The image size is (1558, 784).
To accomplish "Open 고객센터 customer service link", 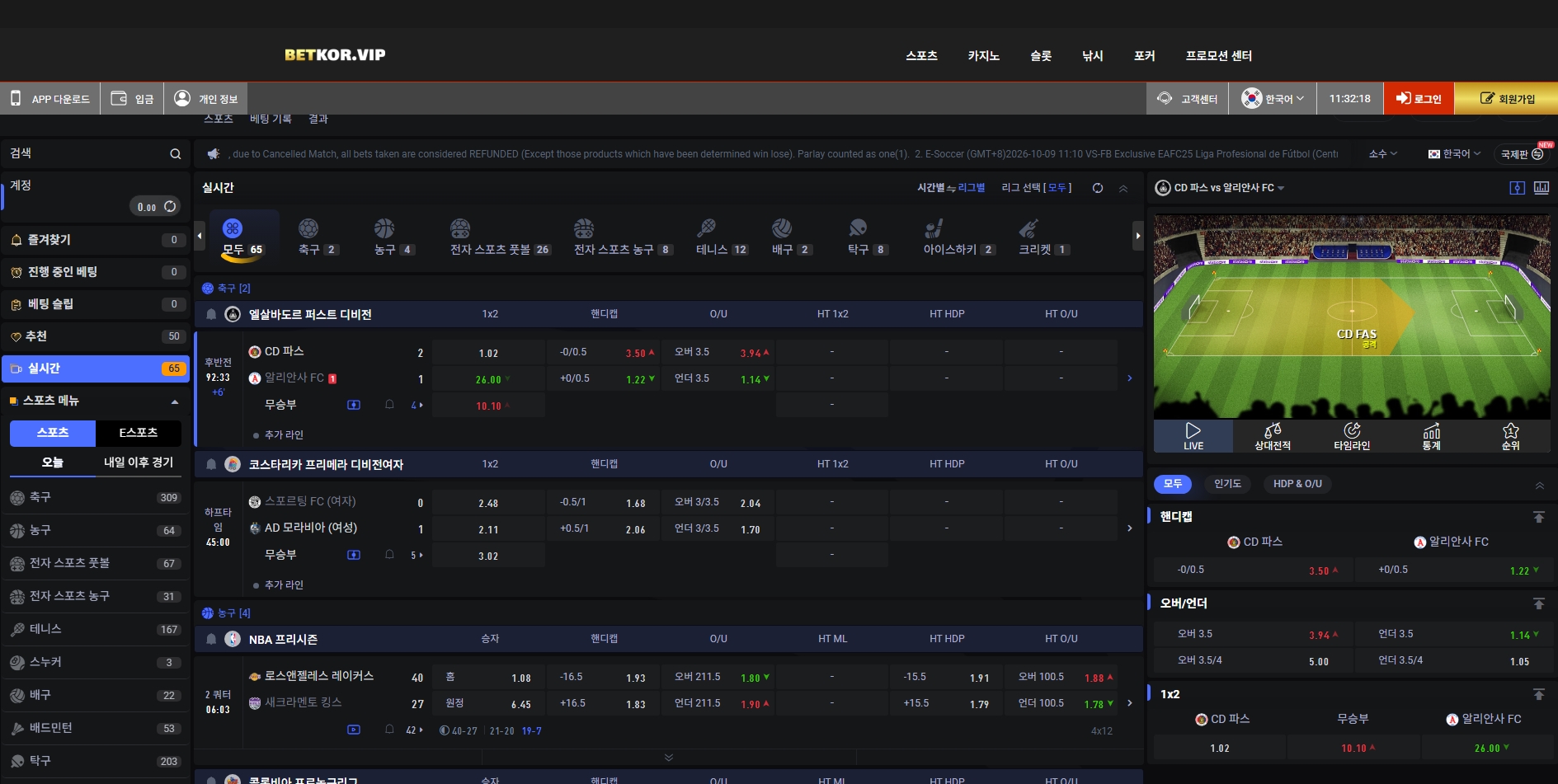I will pos(1188,99).
